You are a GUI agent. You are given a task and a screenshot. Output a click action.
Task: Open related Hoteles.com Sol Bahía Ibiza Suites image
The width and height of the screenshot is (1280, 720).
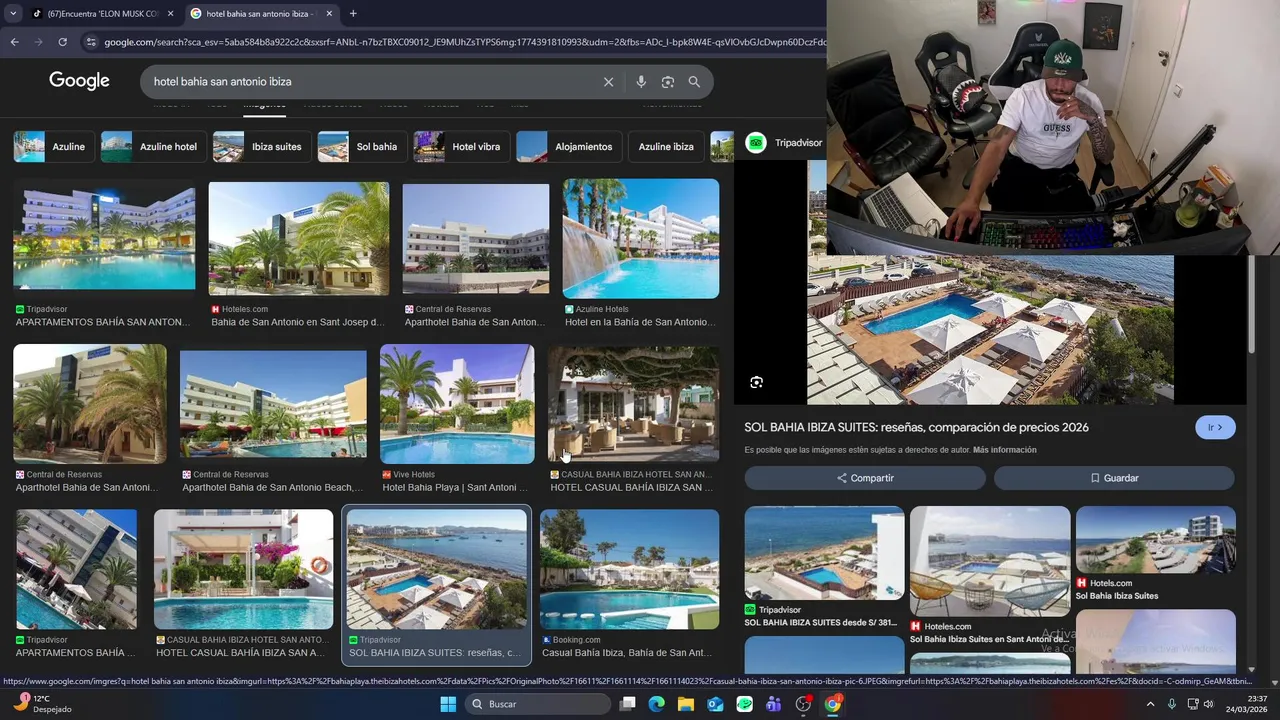point(1156,540)
